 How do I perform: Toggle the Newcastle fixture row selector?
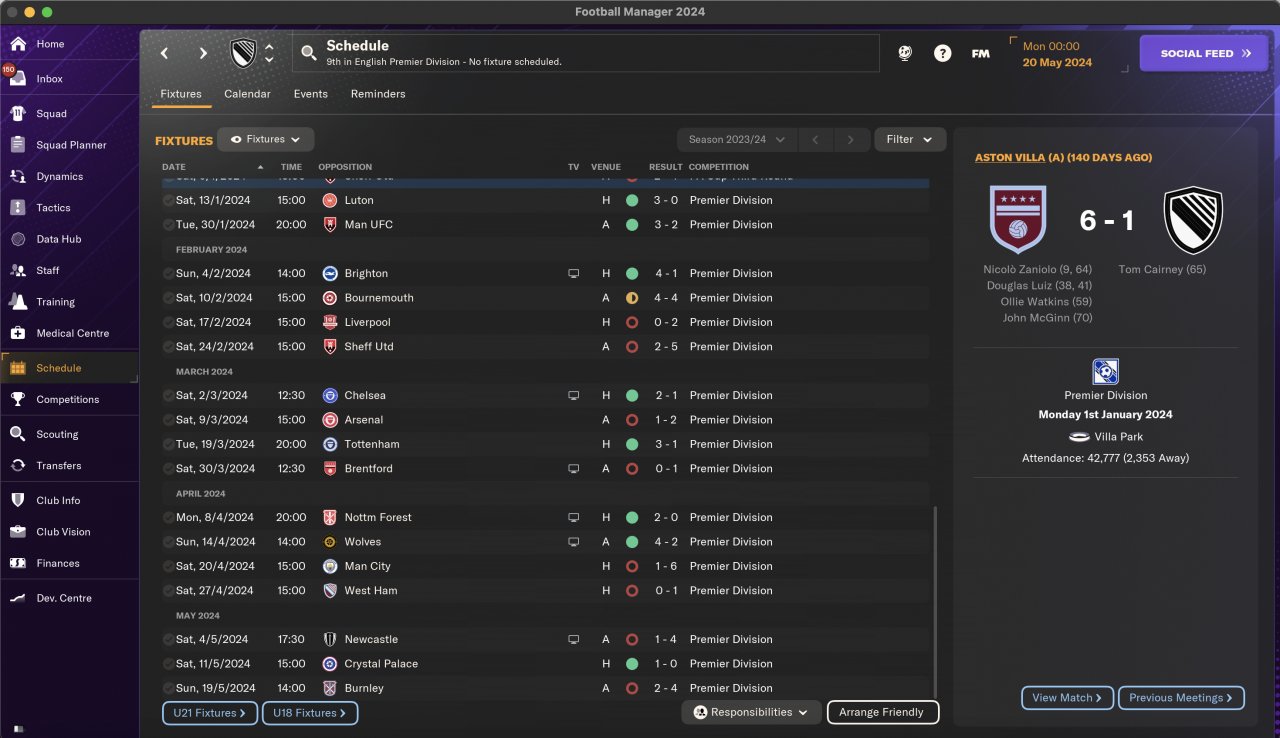click(168, 639)
